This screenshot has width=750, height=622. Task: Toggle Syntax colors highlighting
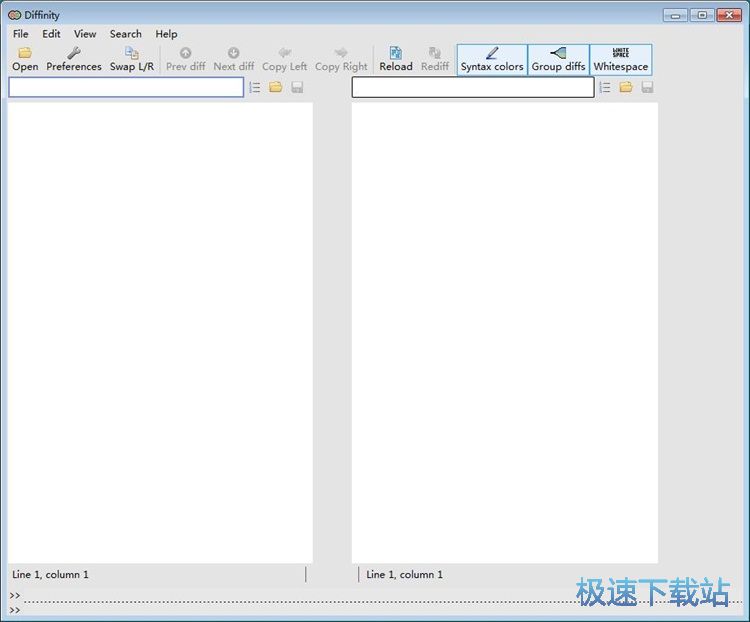[491, 59]
